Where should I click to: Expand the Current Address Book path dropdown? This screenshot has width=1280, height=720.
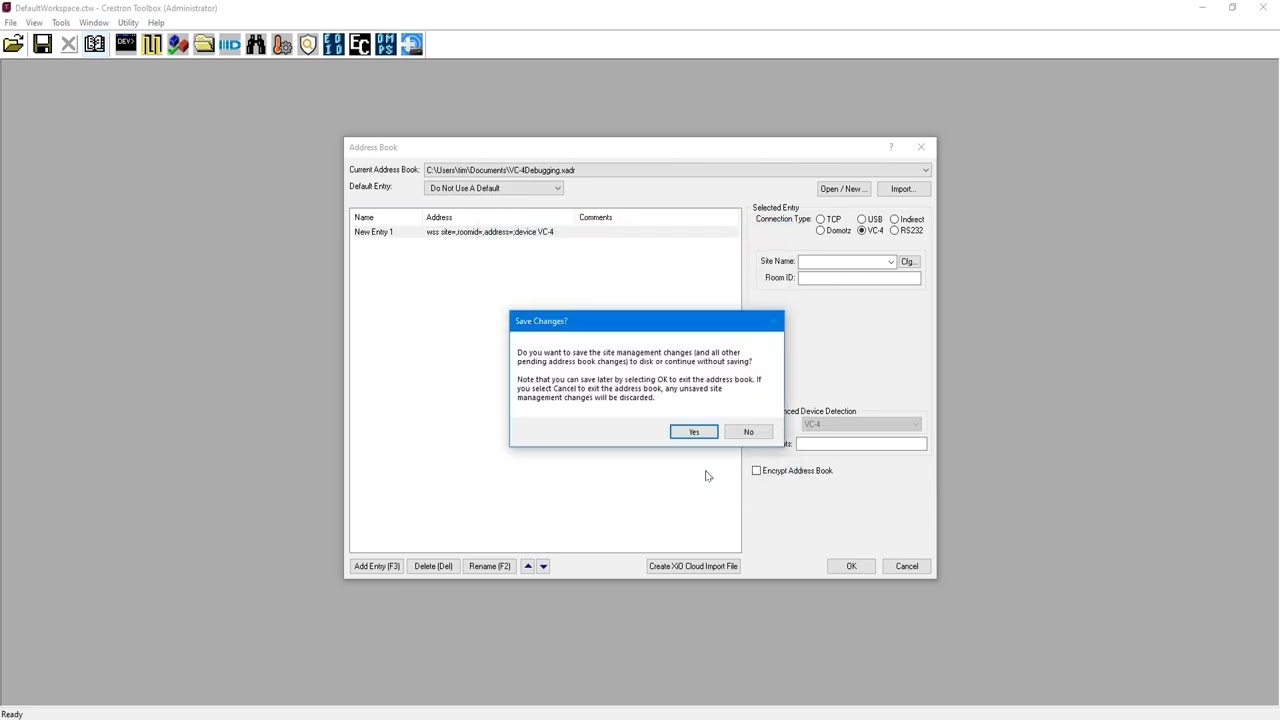point(925,170)
